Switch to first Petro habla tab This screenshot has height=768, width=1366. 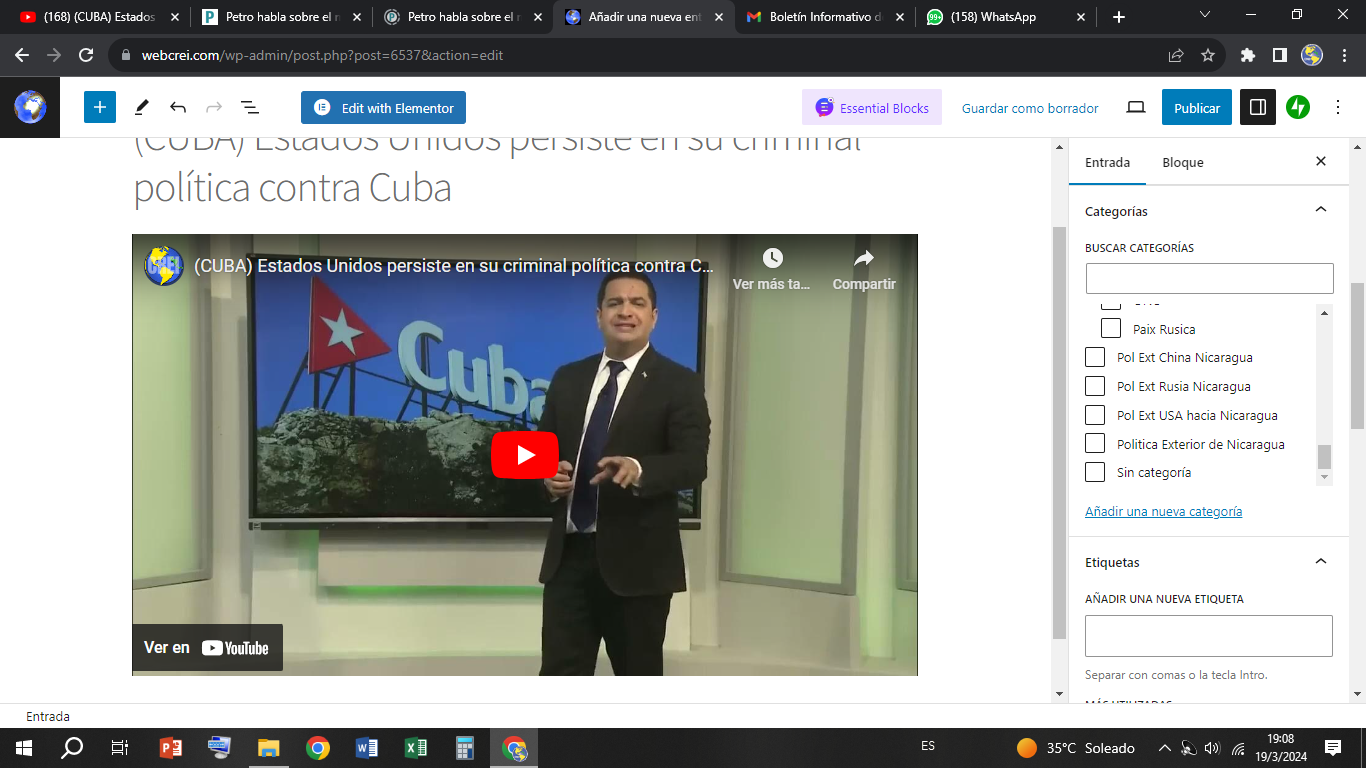click(x=281, y=17)
